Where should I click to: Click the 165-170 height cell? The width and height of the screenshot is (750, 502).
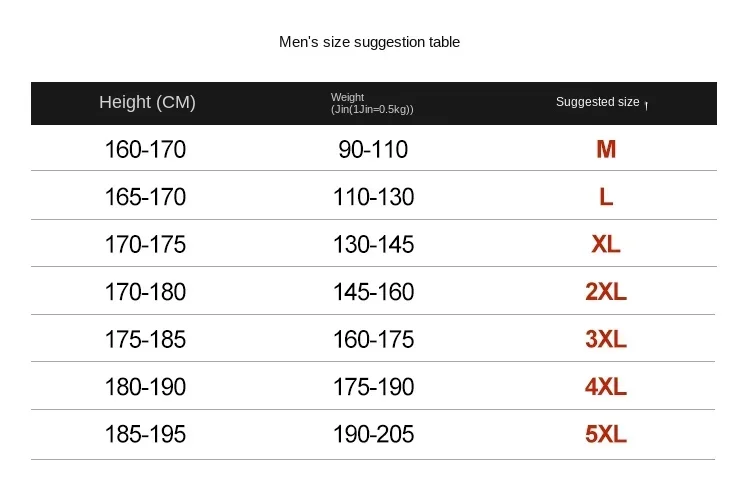(x=145, y=196)
